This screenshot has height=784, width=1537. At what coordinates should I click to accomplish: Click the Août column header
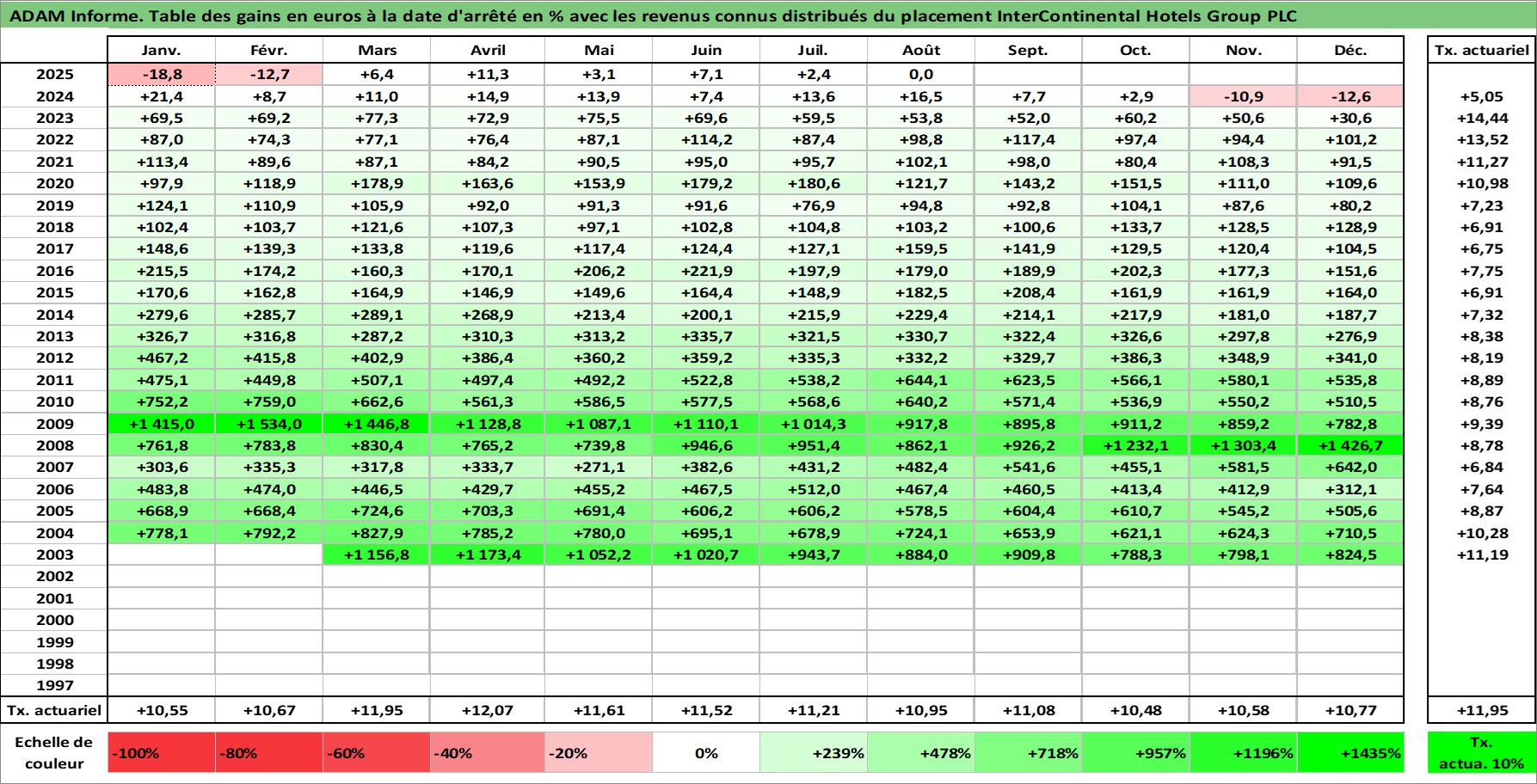(x=920, y=50)
